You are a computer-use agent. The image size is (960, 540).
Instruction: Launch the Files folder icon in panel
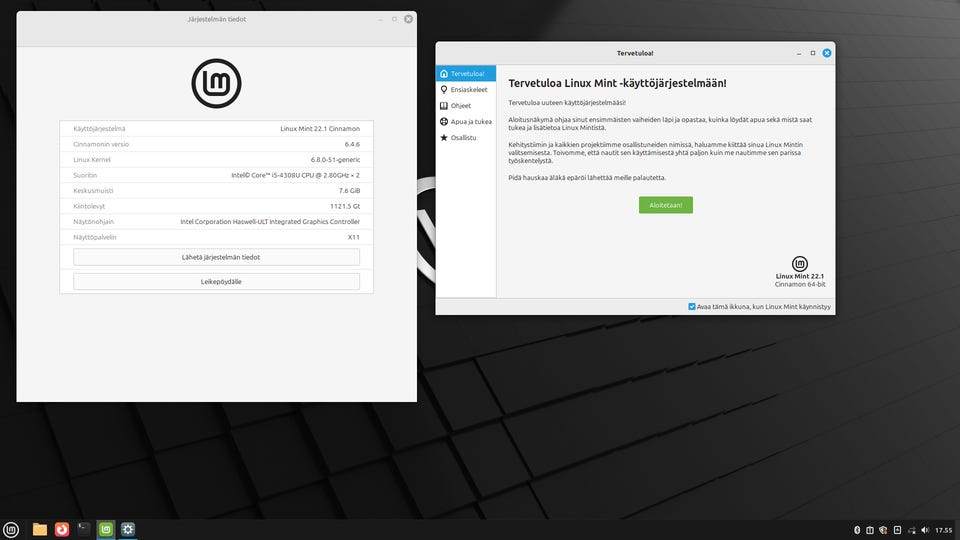[x=40, y=530]
